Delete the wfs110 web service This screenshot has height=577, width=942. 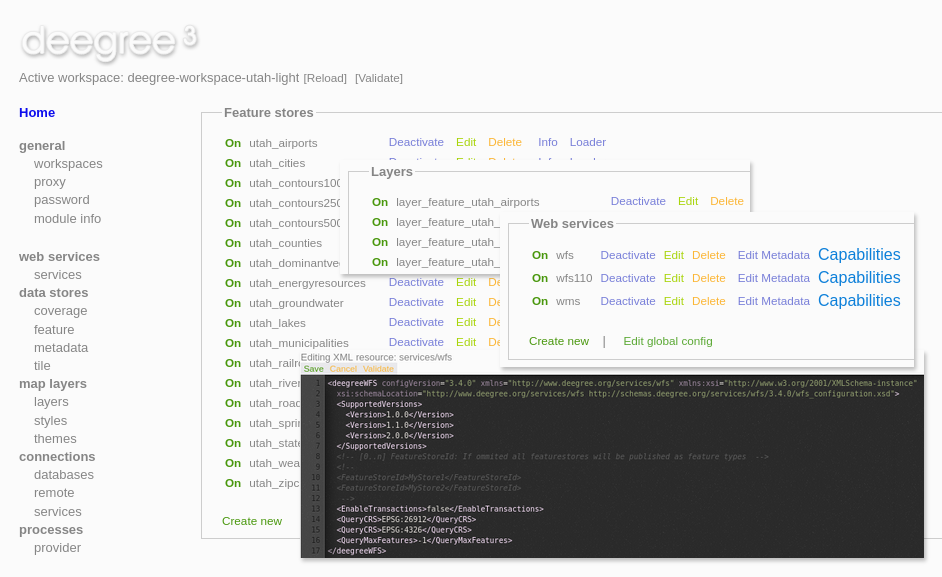pyautogui.click(x=709, y=278)
